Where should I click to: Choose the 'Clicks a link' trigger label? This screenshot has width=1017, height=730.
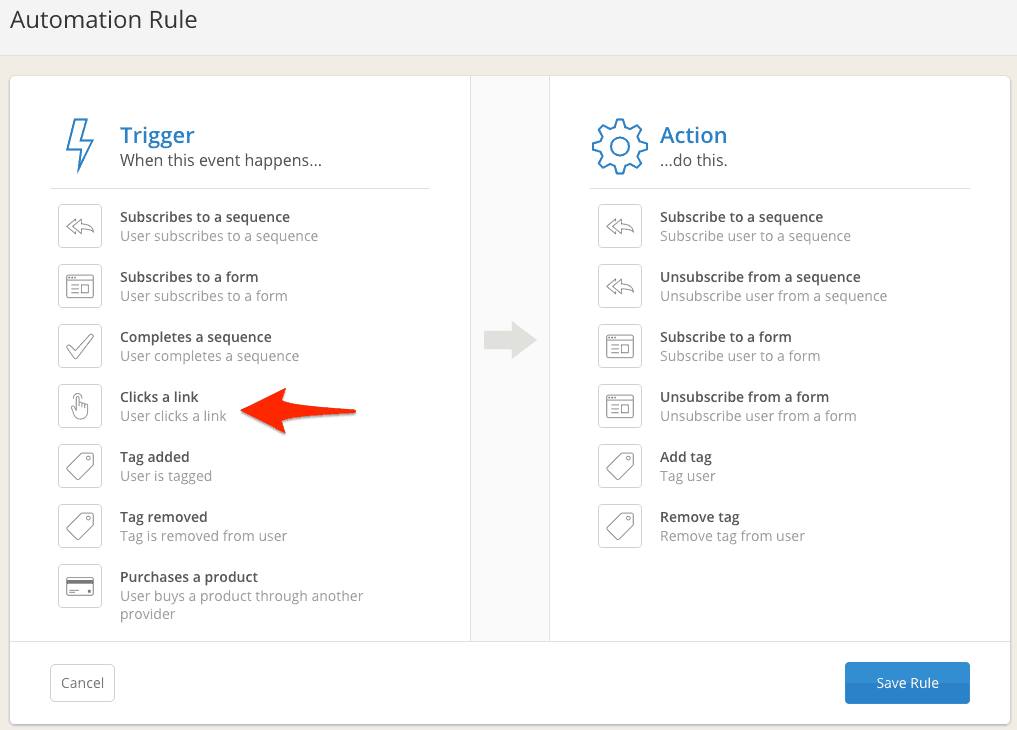coord(159,397)
